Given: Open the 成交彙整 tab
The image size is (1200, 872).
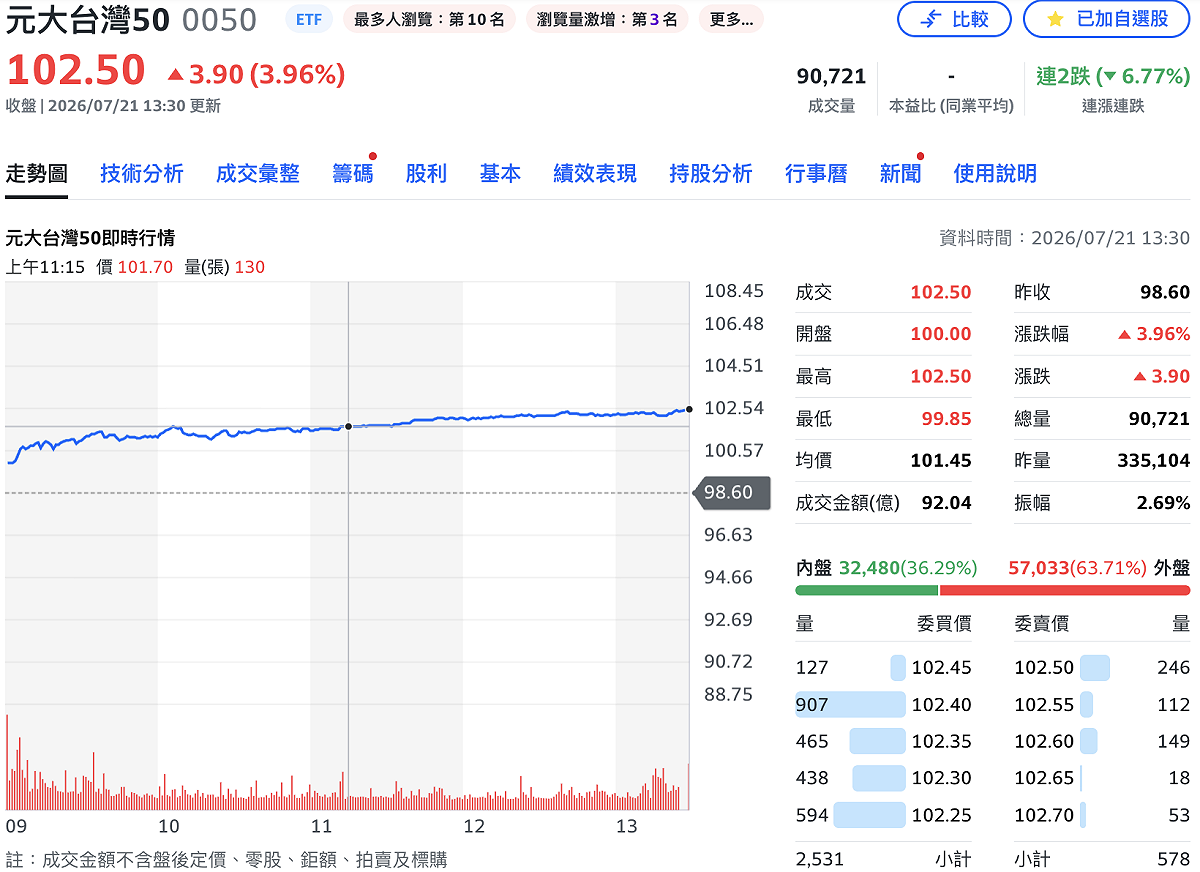Looking at the screenshot, I should tap(258, 173).
